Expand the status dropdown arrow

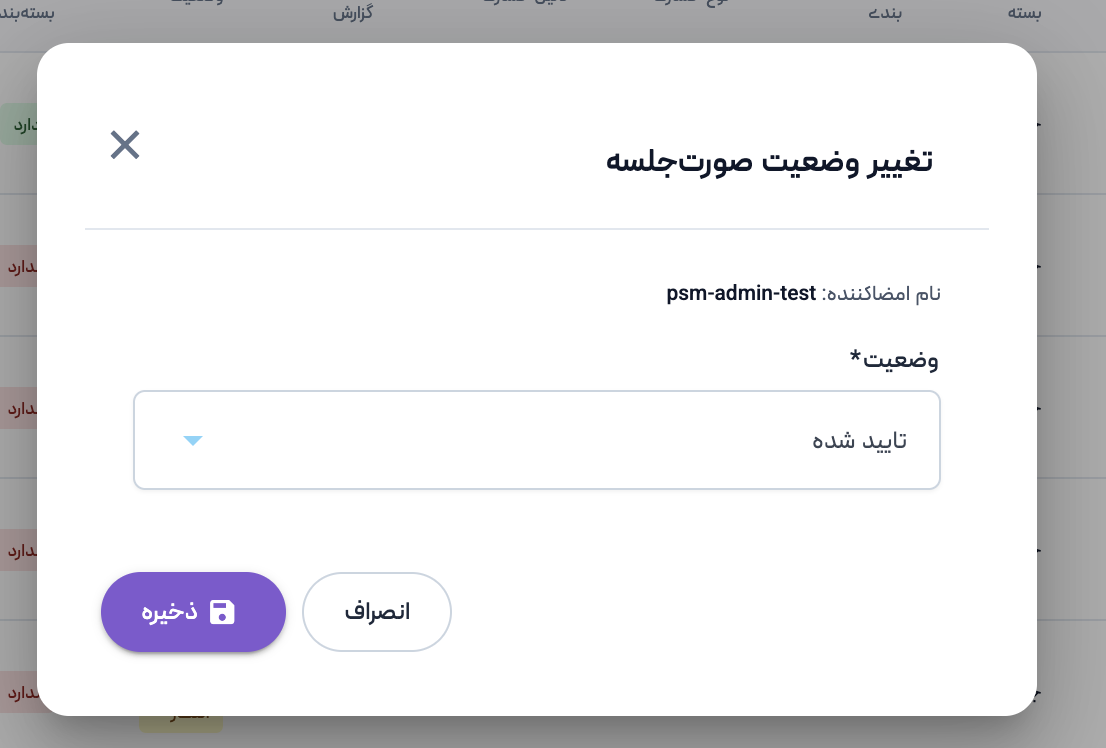(x=194, y=441)
